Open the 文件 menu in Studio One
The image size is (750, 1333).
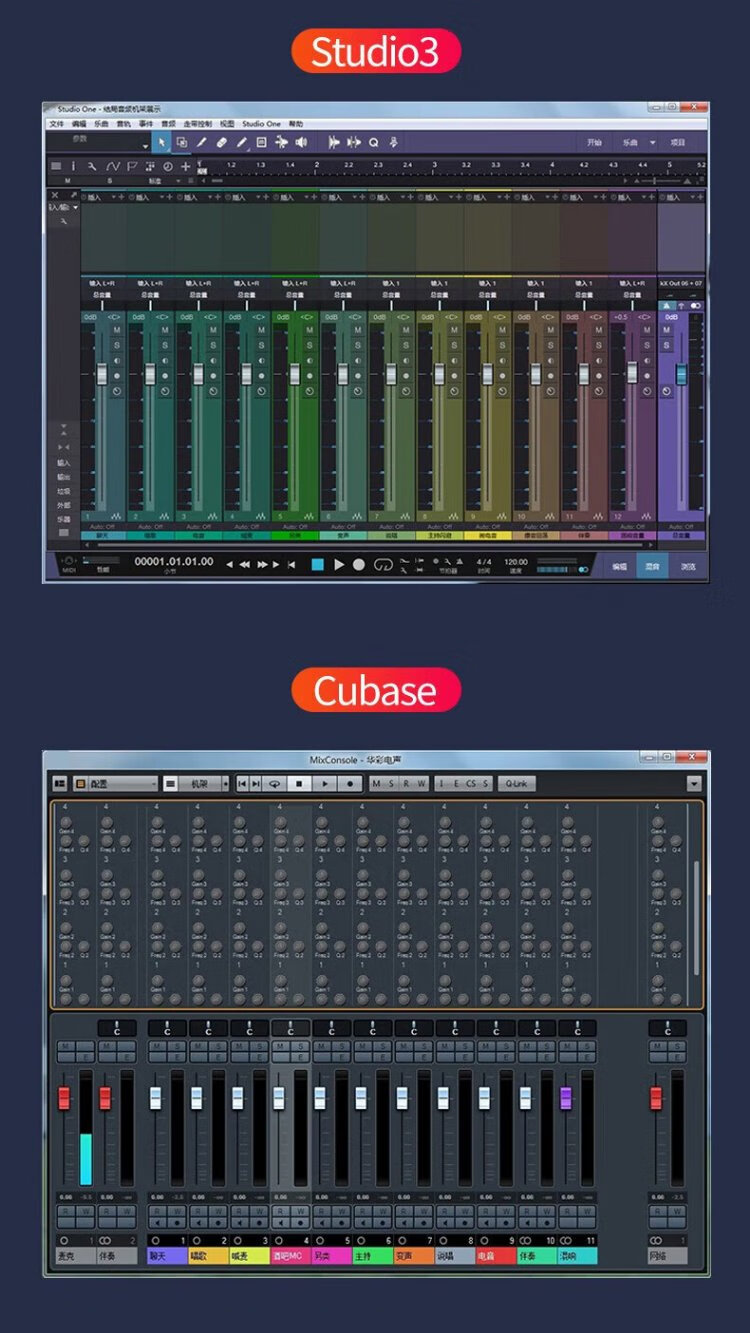[57, 124]
